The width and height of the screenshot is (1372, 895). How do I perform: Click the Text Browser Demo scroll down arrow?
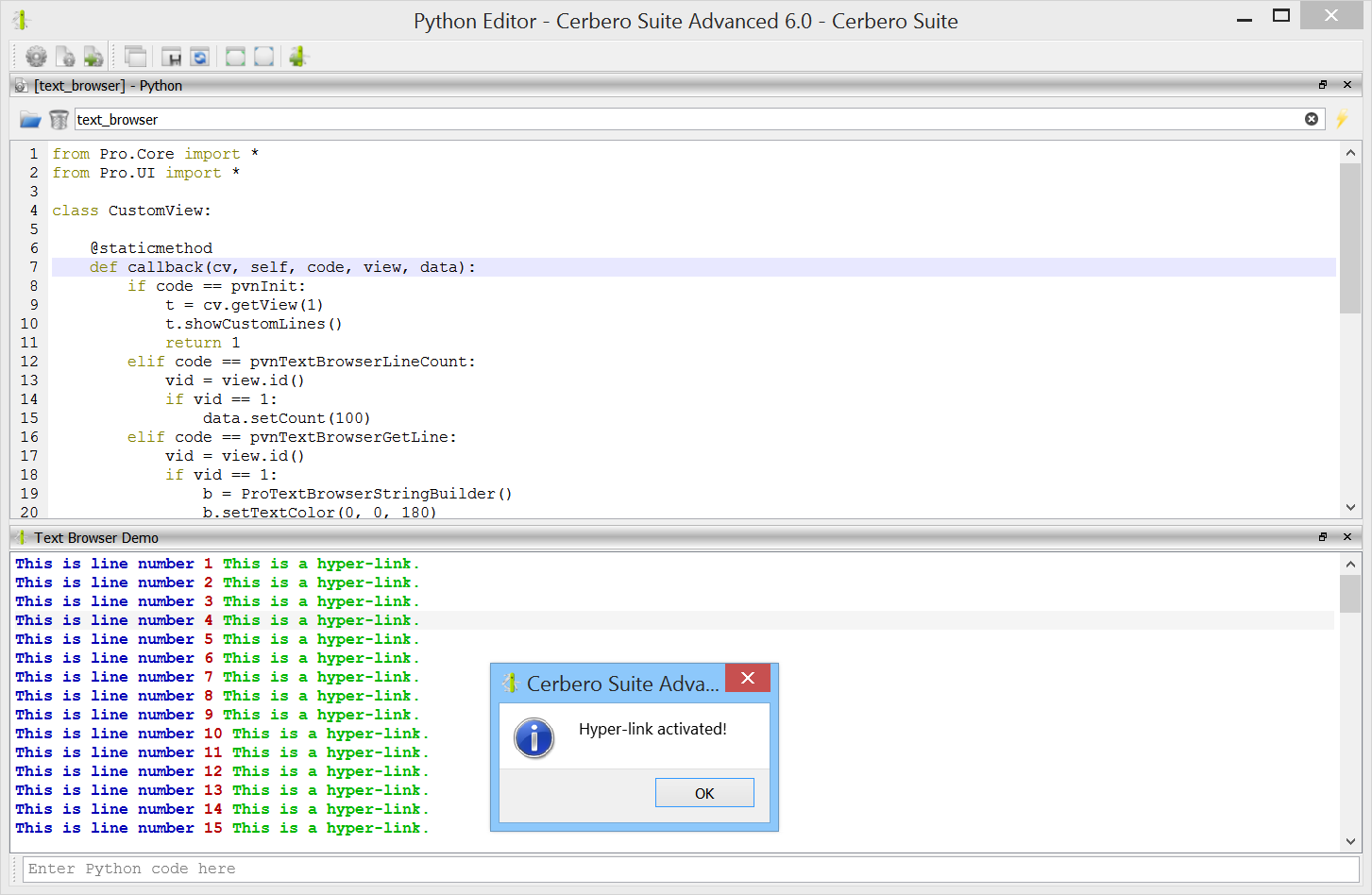pyautogui.click(x=1350, y=841)
